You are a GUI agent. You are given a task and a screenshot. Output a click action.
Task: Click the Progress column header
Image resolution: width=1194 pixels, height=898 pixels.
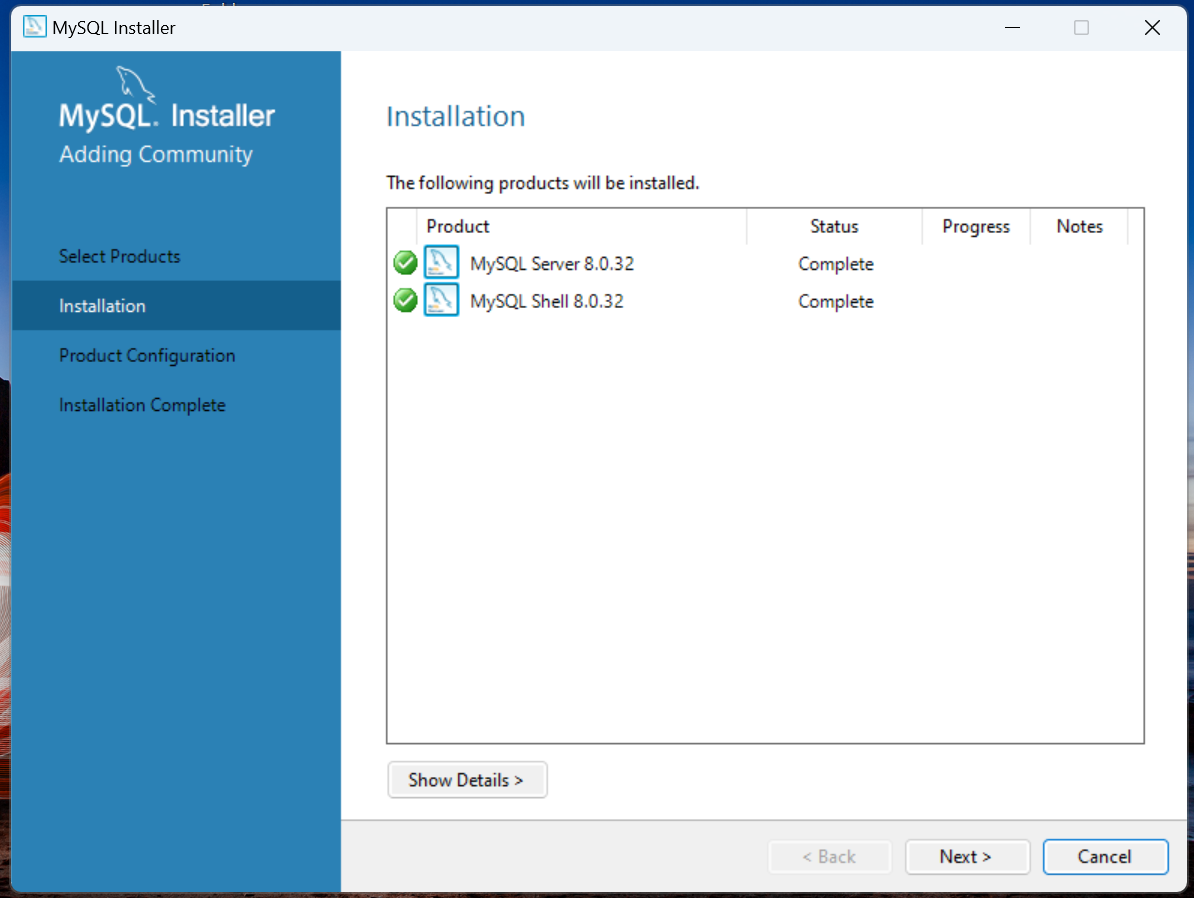pos(975,227)
